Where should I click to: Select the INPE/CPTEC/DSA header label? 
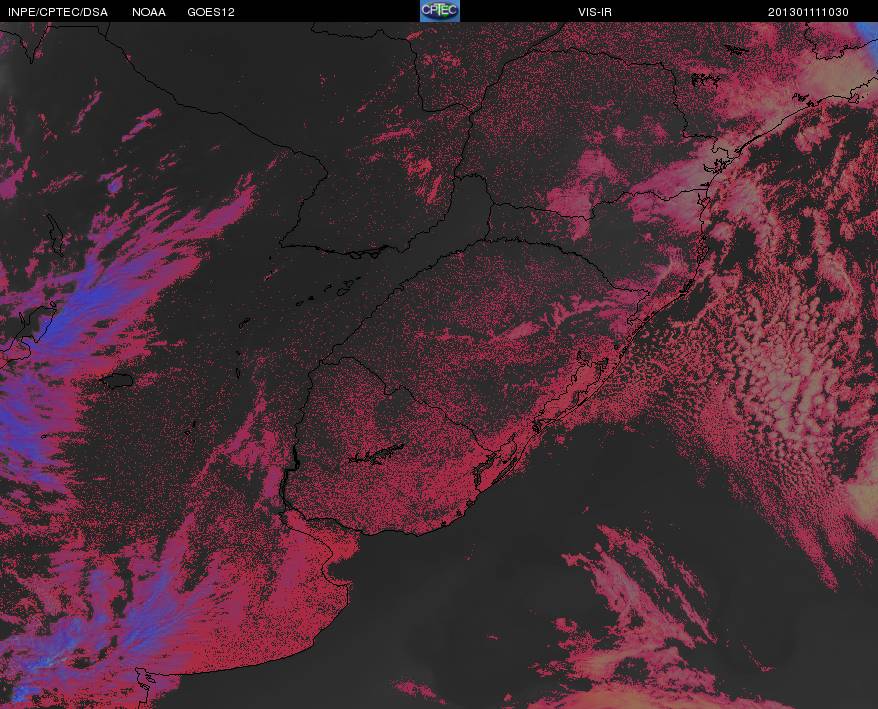point(58,12)
